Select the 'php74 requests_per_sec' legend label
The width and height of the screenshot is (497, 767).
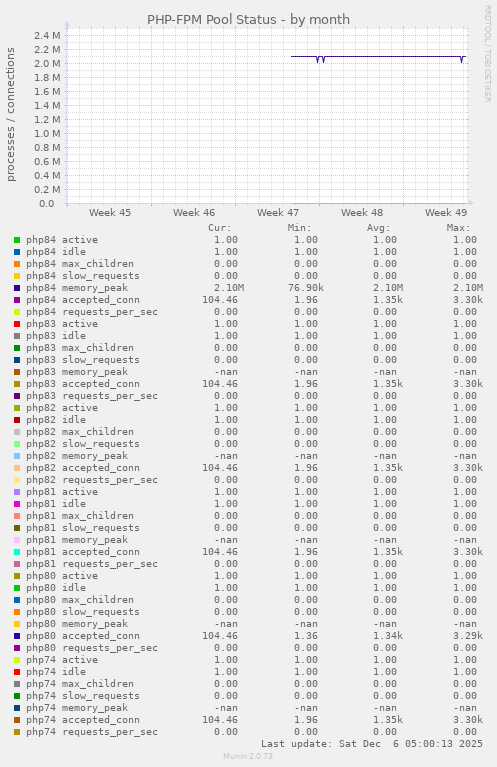click(92, 732)
